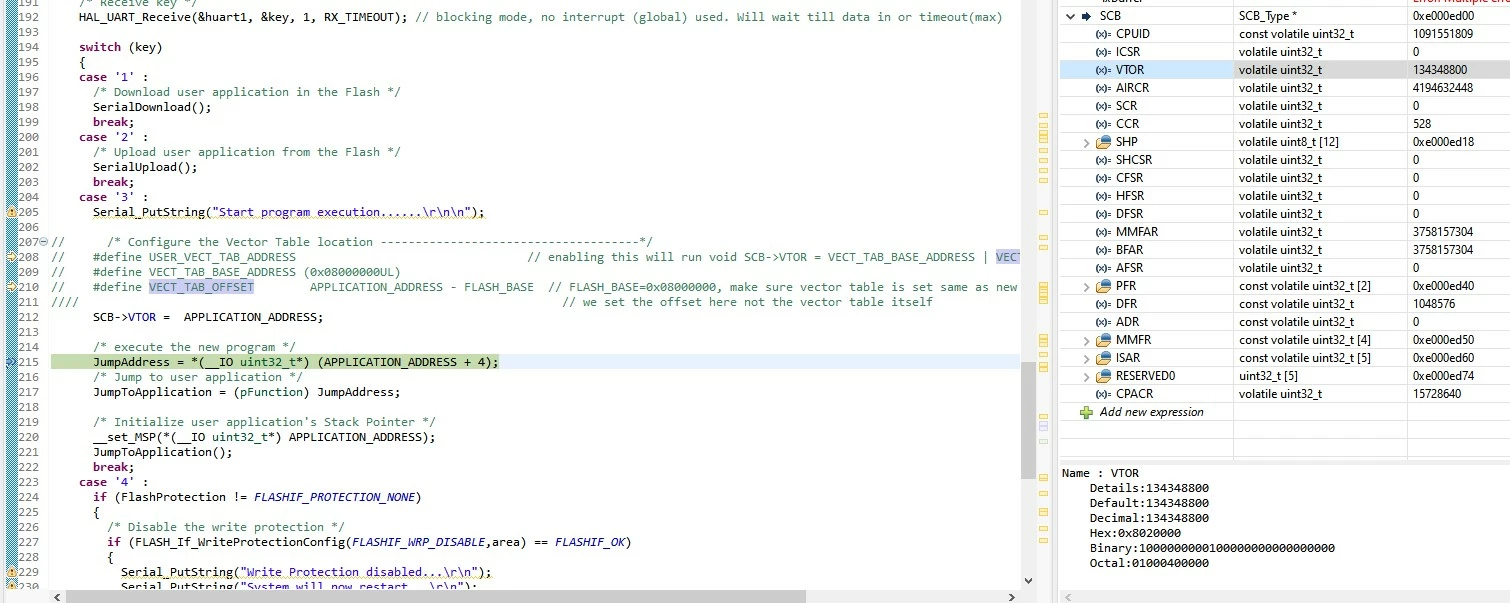Click the variable icon beside CPACR

pyautogui.click(x=1103, y=394)
